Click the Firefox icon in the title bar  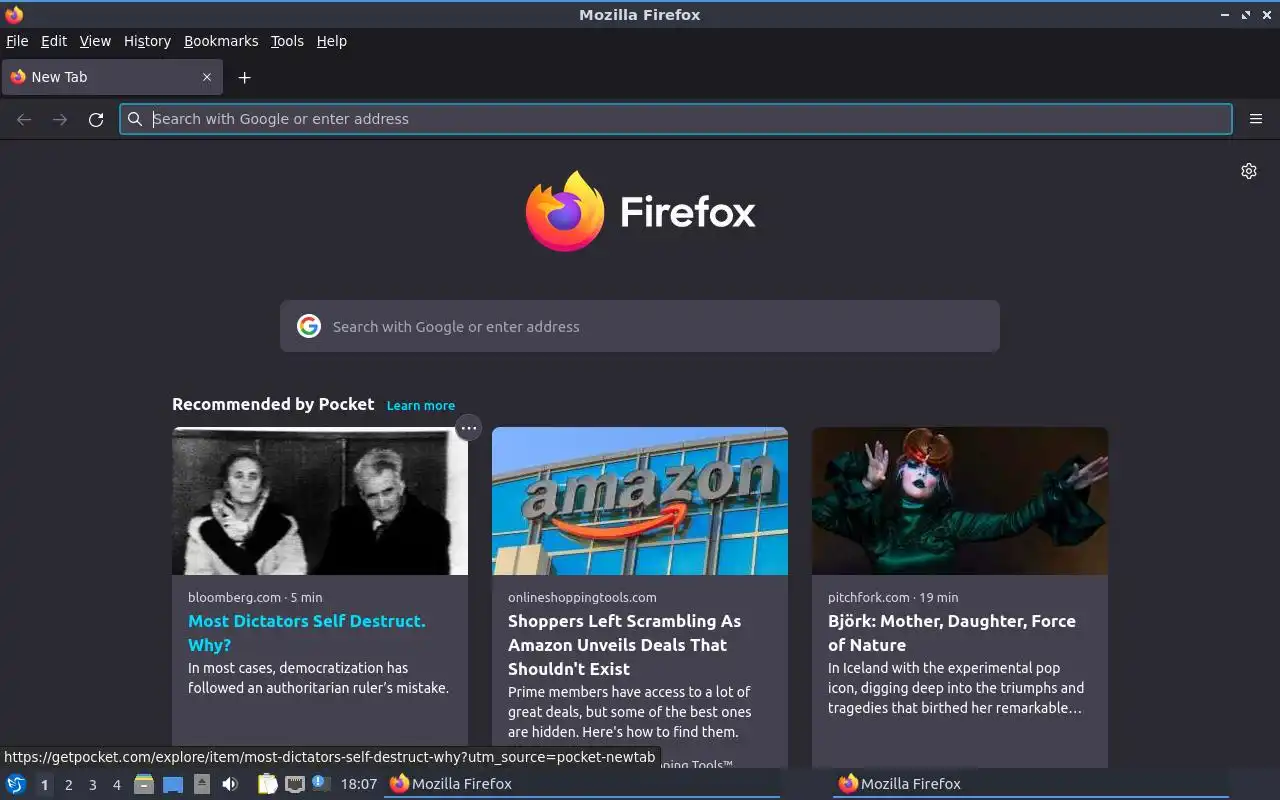pos(14,15)
